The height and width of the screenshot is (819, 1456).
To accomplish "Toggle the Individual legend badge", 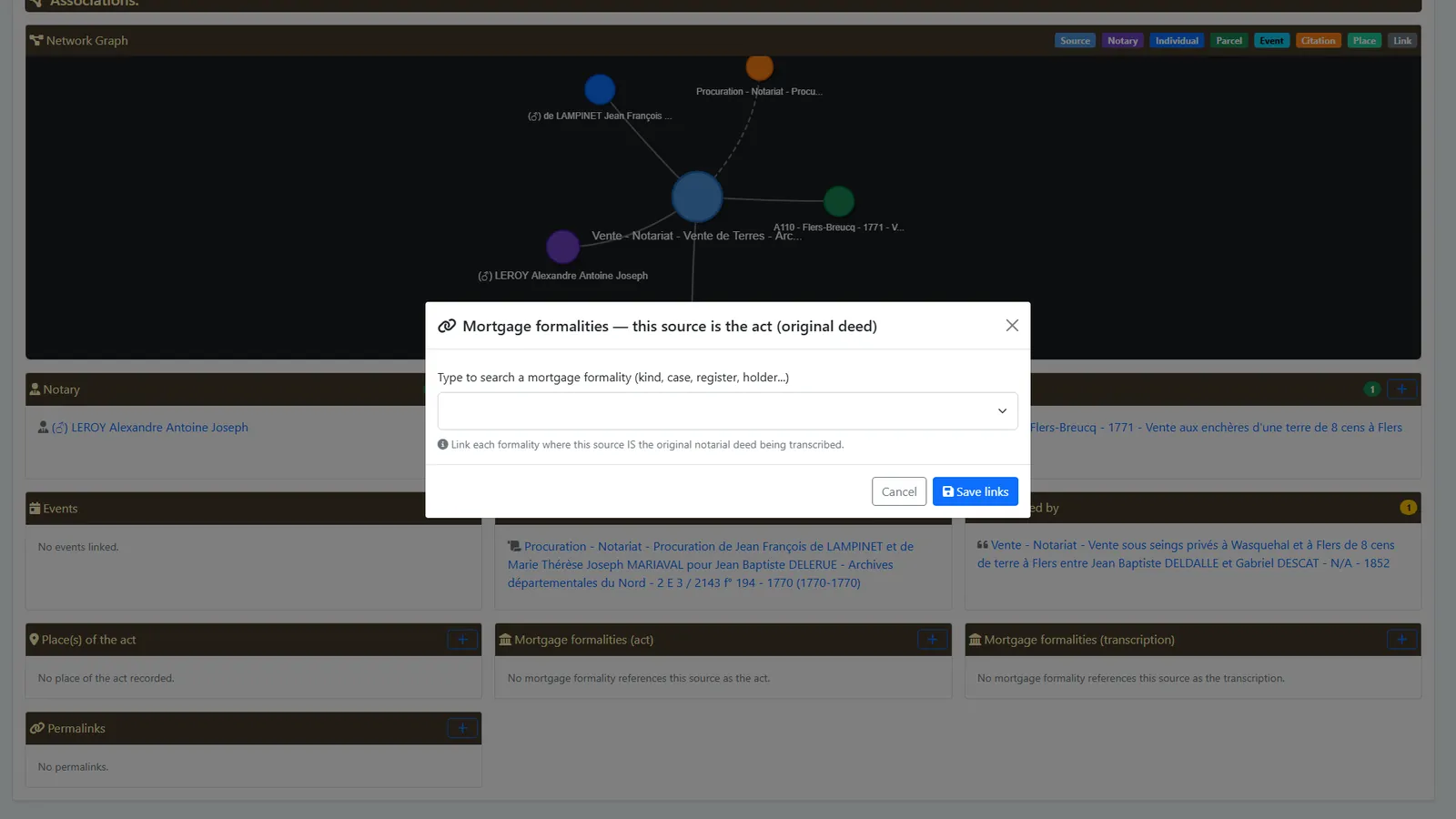I will [x=1177, y=41].
